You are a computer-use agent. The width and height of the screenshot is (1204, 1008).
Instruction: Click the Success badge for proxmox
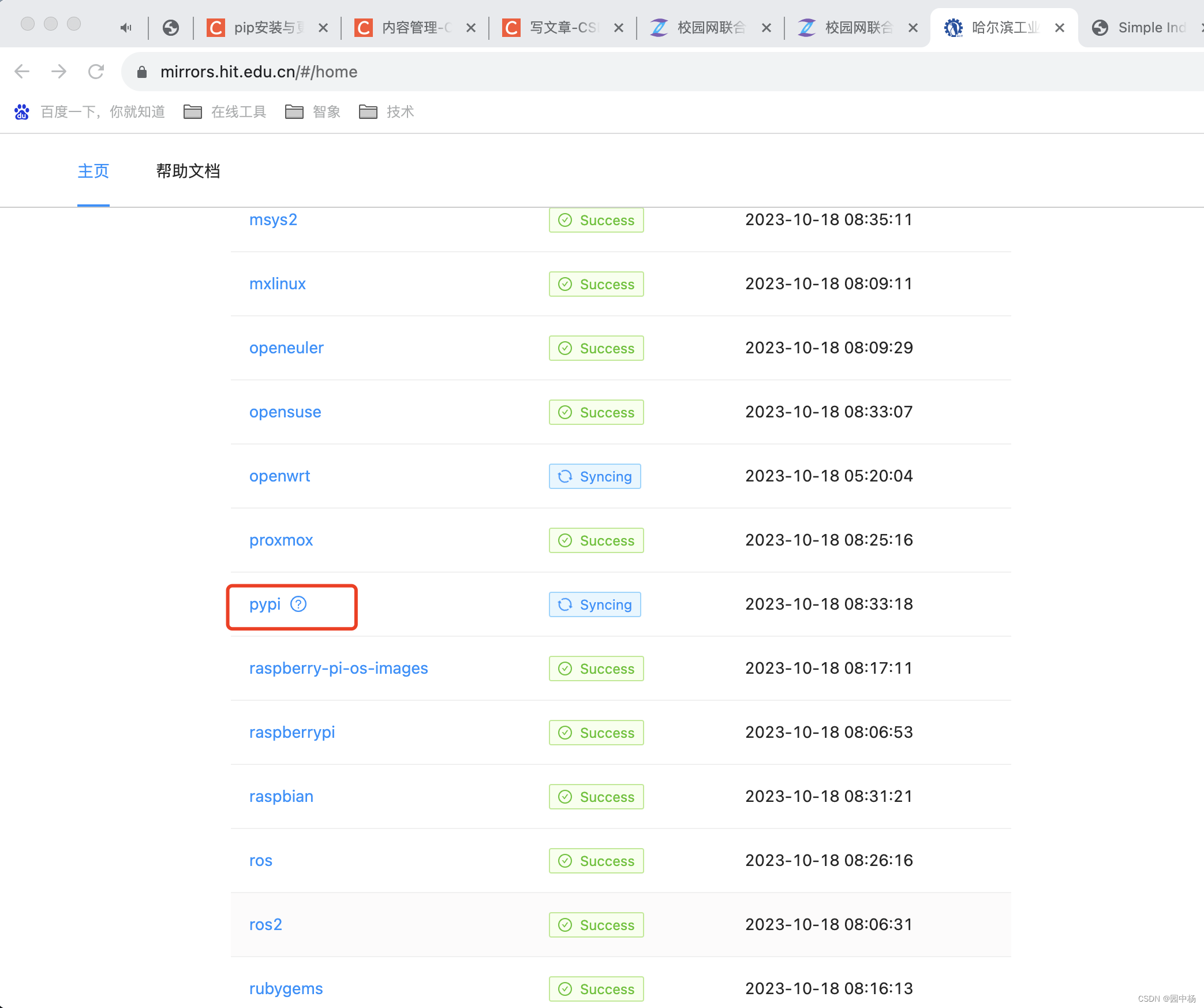596,540
